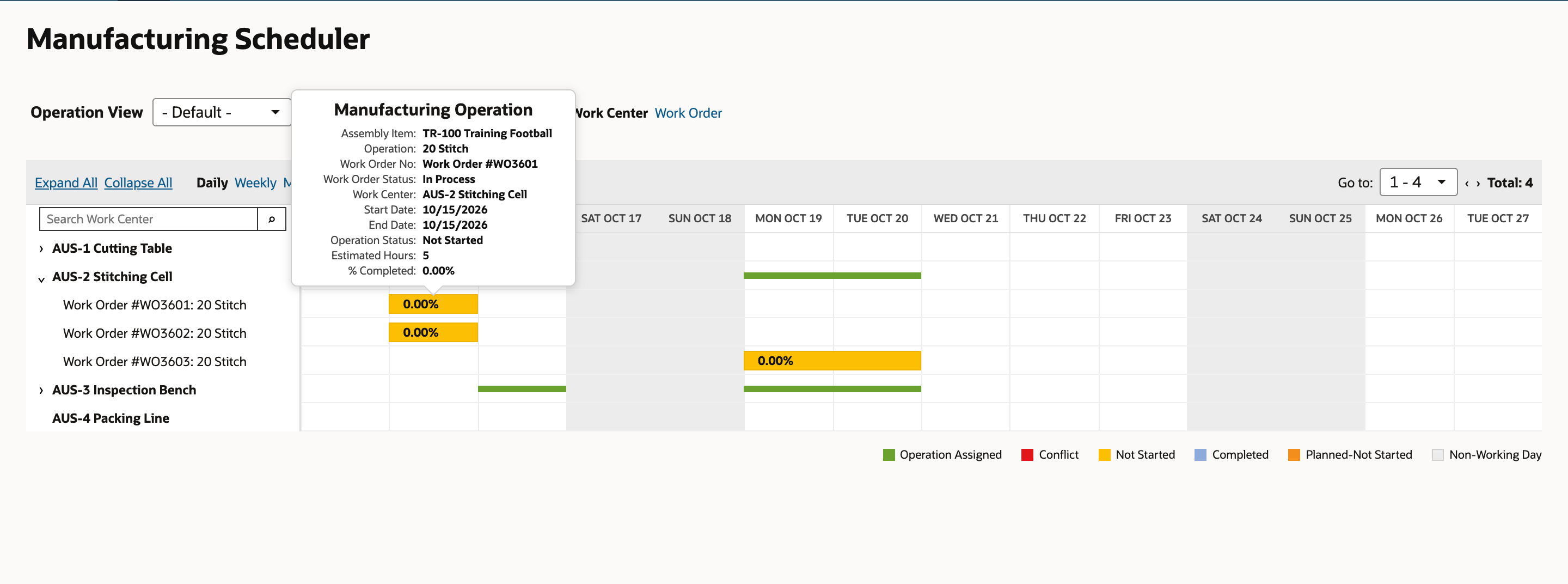Click AUS-3 green bar spanning Oct 19-20
The height and width of the screenshot is (584, 1568).
[832, 389]
